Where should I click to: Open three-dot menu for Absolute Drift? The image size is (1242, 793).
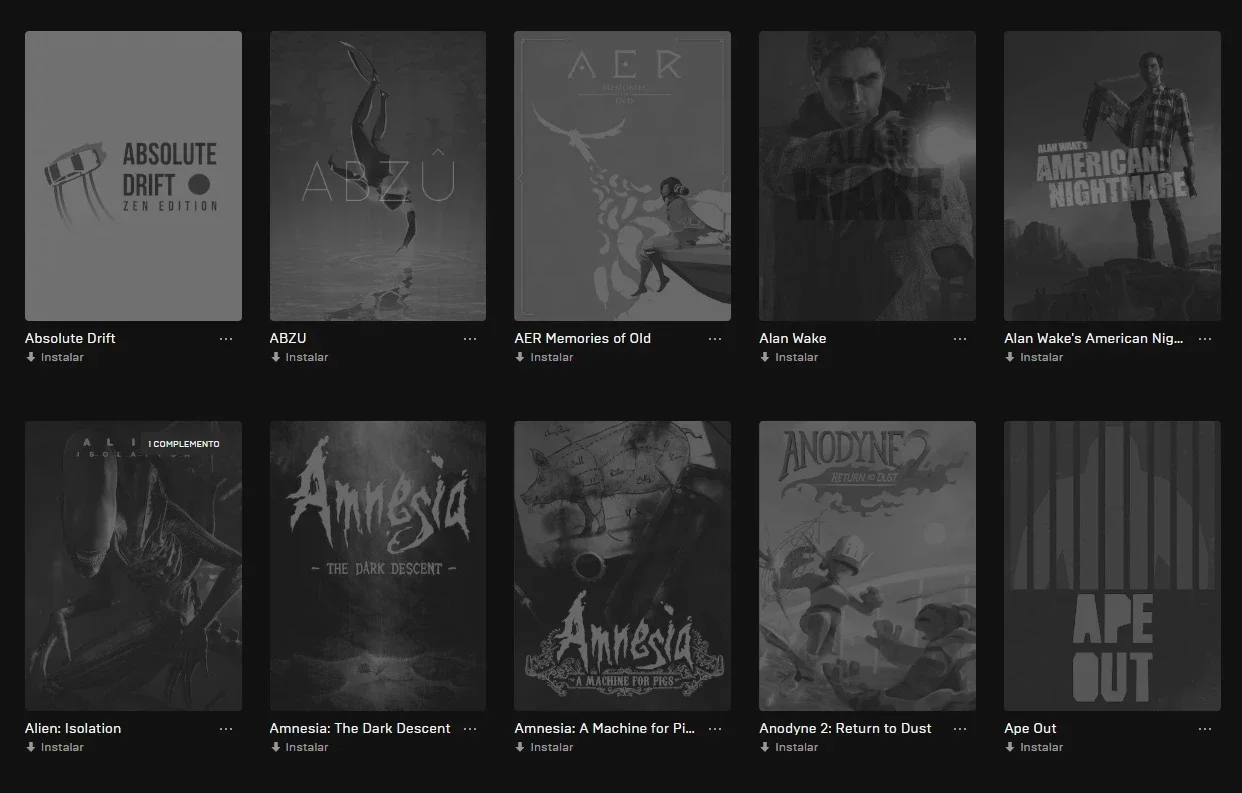226,339
